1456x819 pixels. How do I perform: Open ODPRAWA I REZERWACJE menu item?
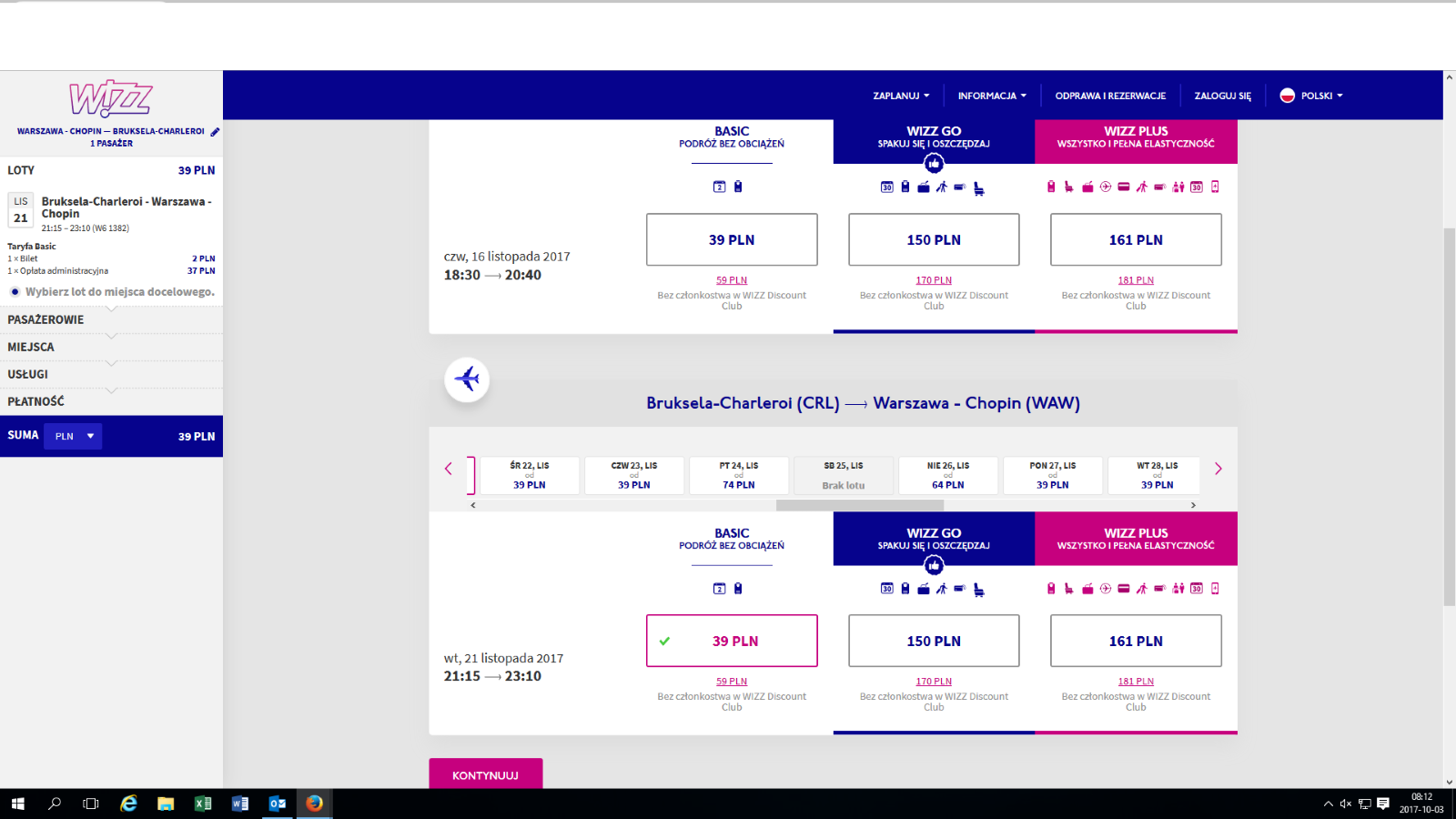click(1110, 96)
